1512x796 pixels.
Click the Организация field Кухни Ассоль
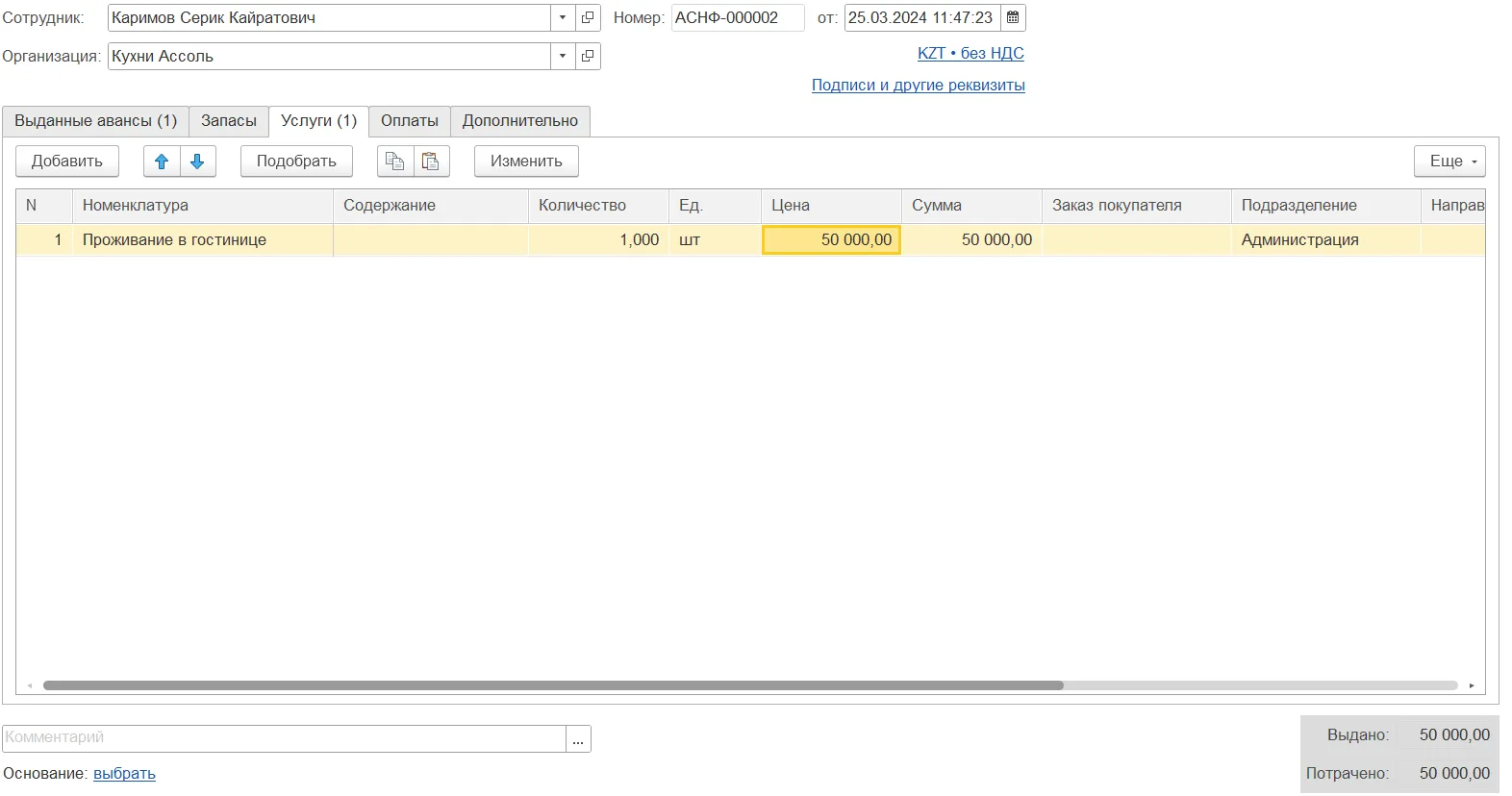329,56
